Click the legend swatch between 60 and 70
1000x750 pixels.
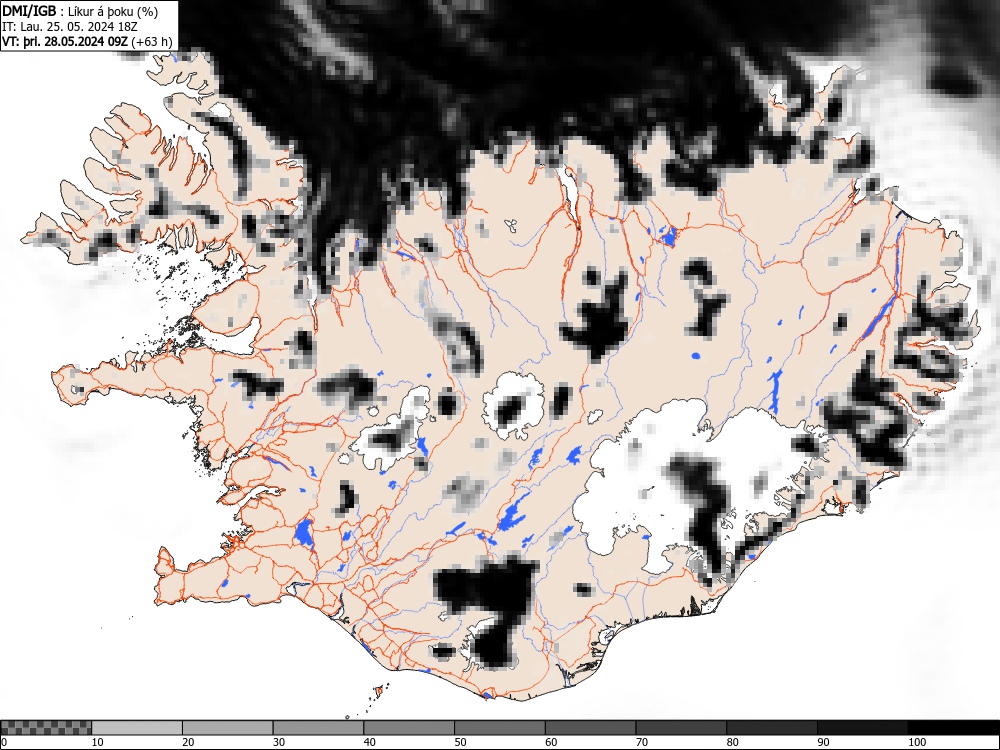(590, 728)
